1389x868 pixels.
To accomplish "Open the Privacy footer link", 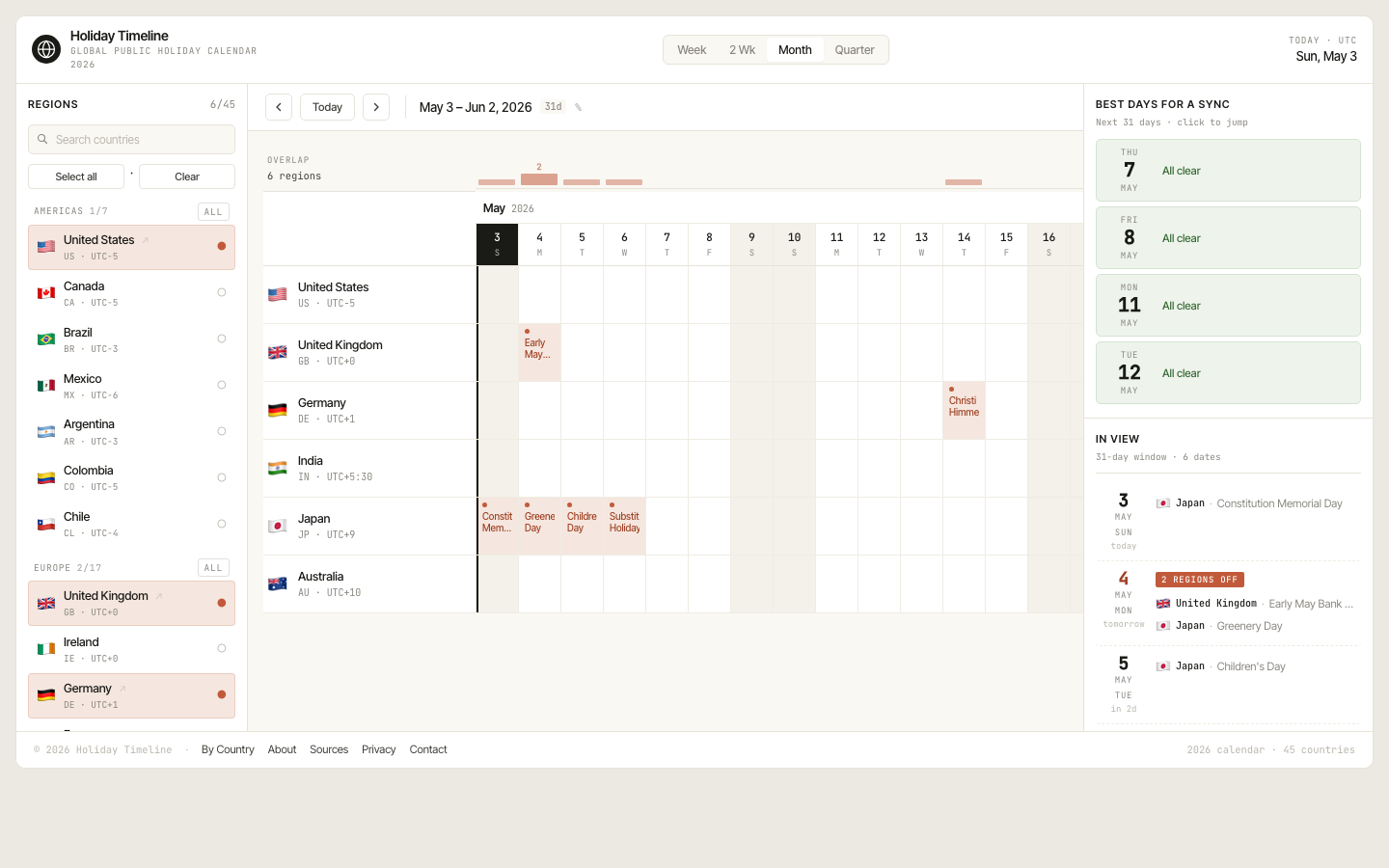I will click(x=378, y=749).
